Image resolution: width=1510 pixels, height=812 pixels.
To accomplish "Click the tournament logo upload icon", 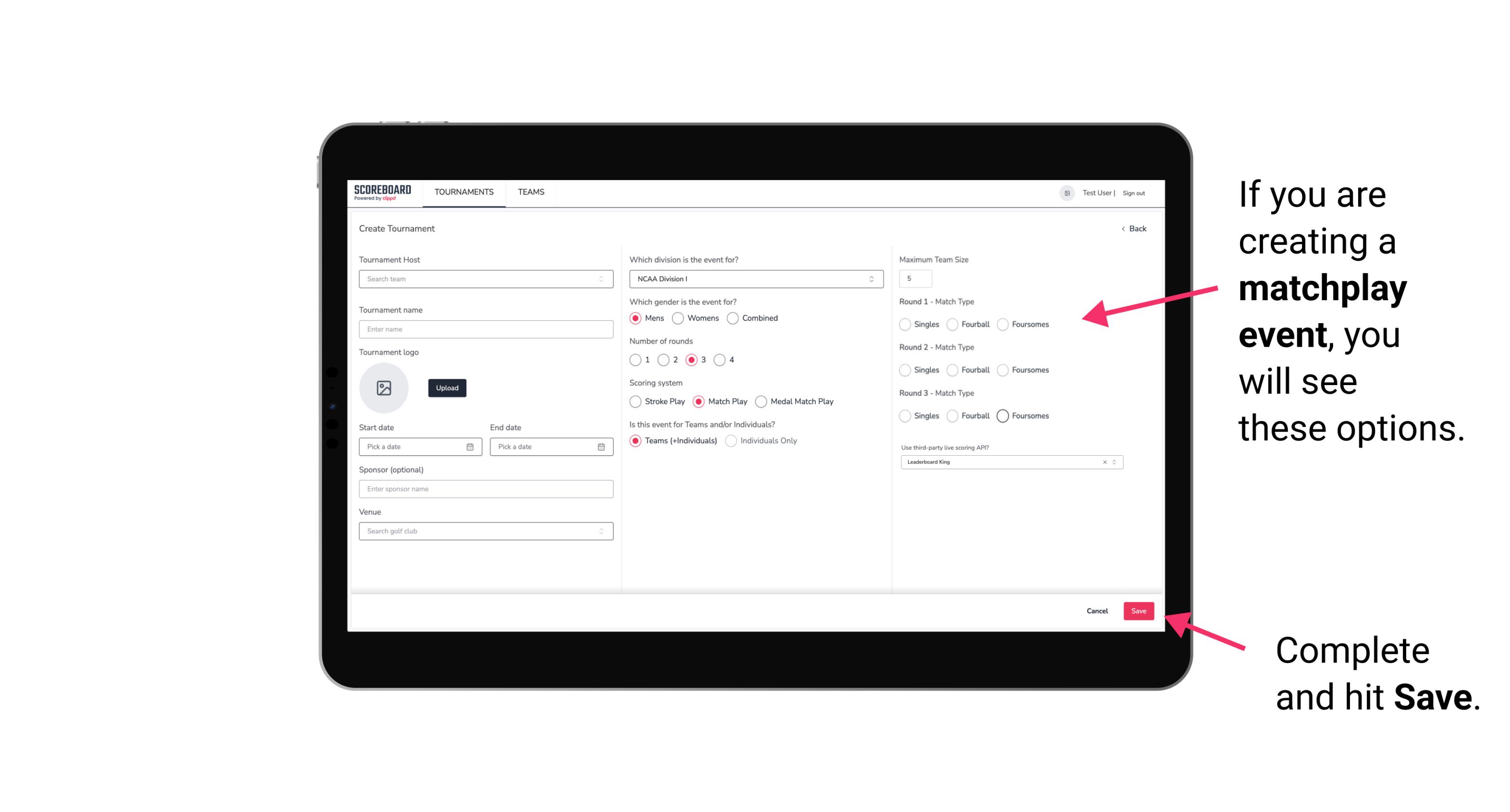I will coord(385,388).
